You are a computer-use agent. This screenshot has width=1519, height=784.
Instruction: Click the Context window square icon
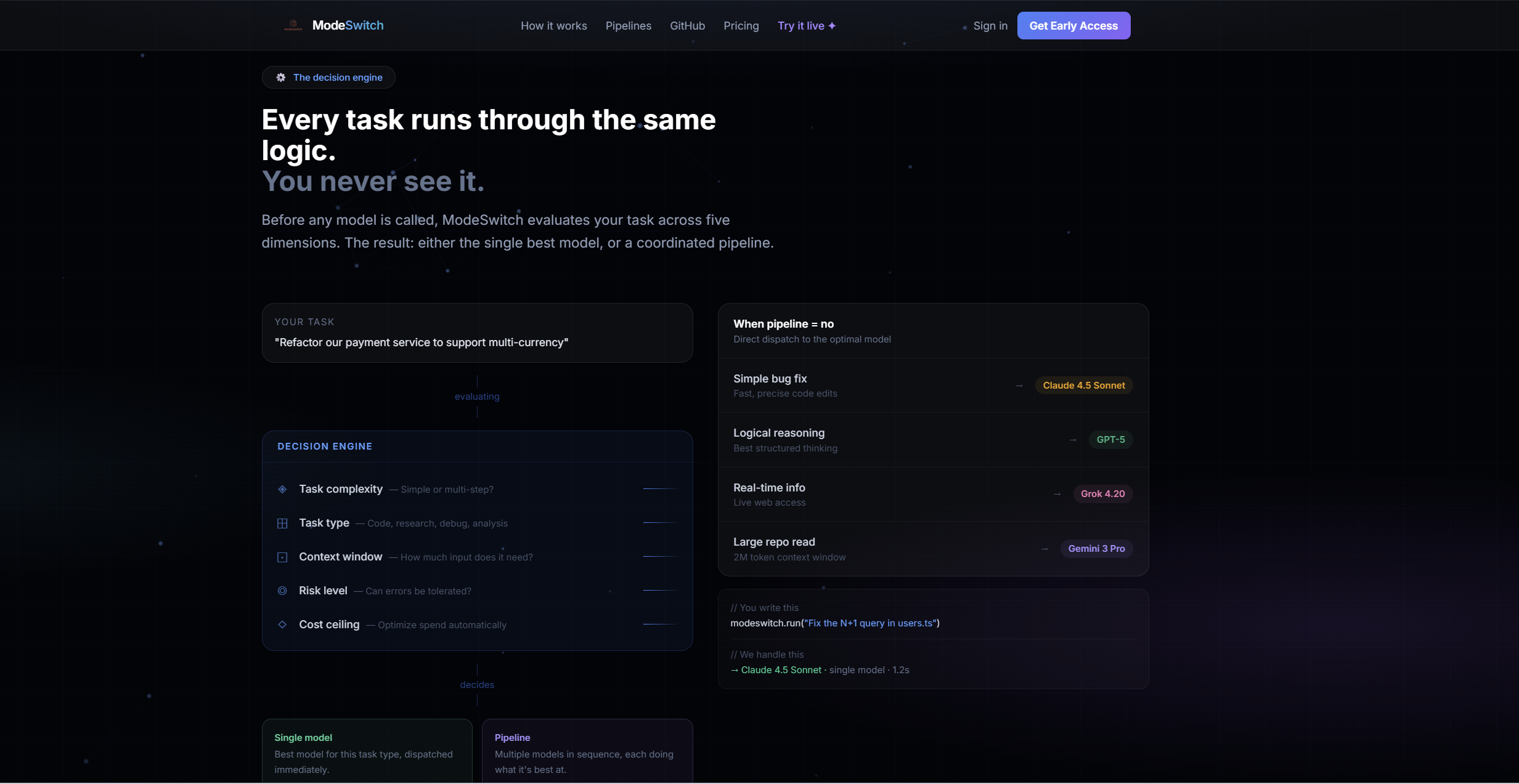point(282,557)
